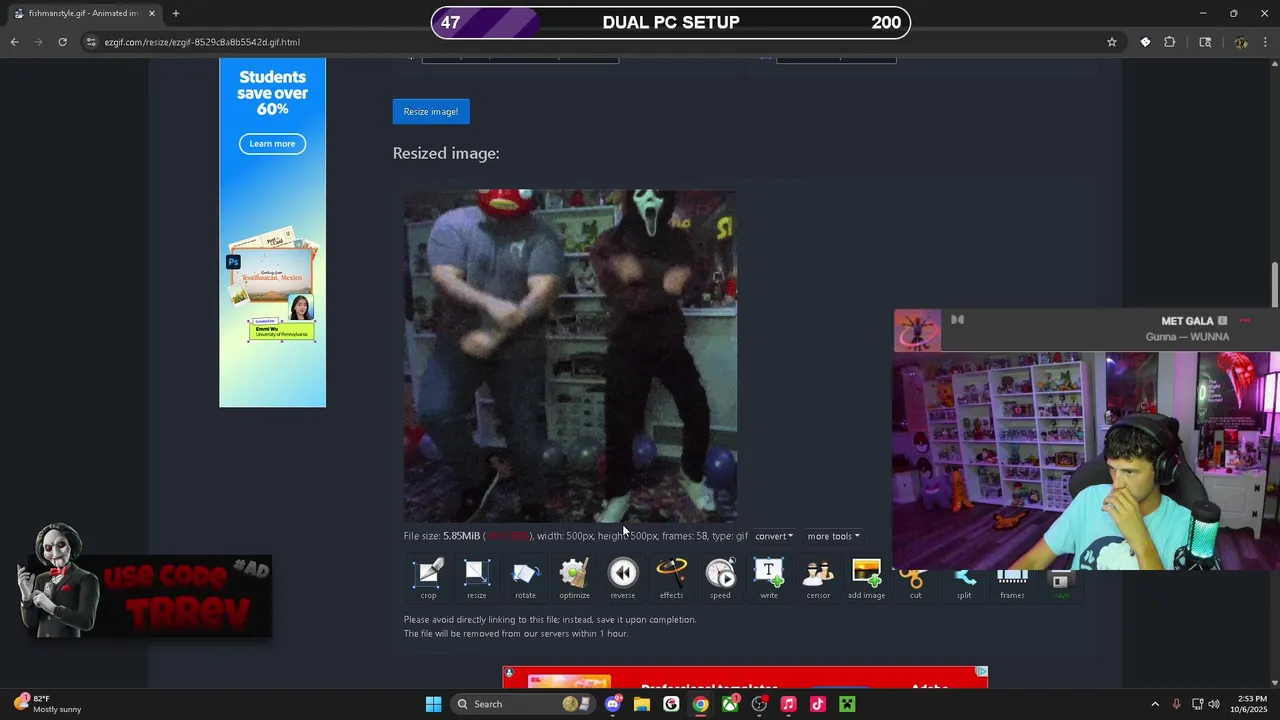Click the reverse GIF tool
Viewport: 1280px width, 720px height.
coord(623,579)
